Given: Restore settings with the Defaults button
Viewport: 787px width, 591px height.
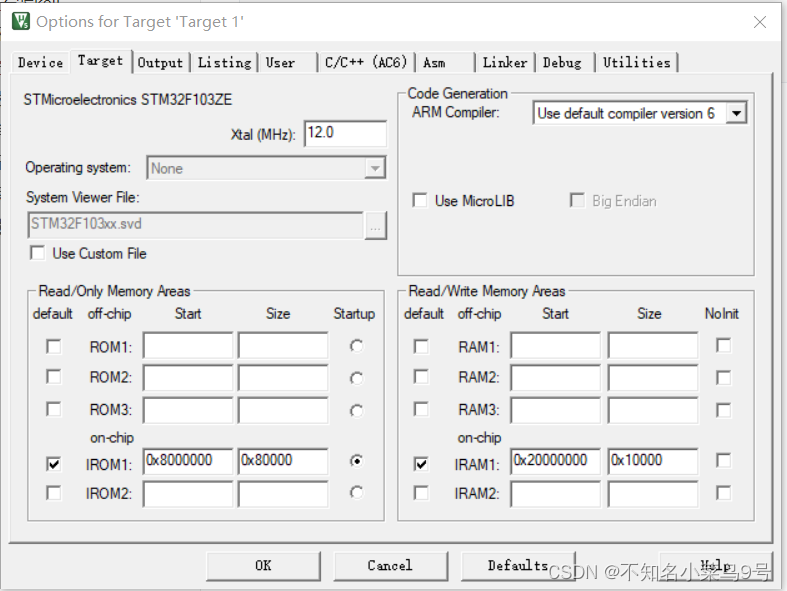Looking at the screenshot, I should click(x=518, y=566).
